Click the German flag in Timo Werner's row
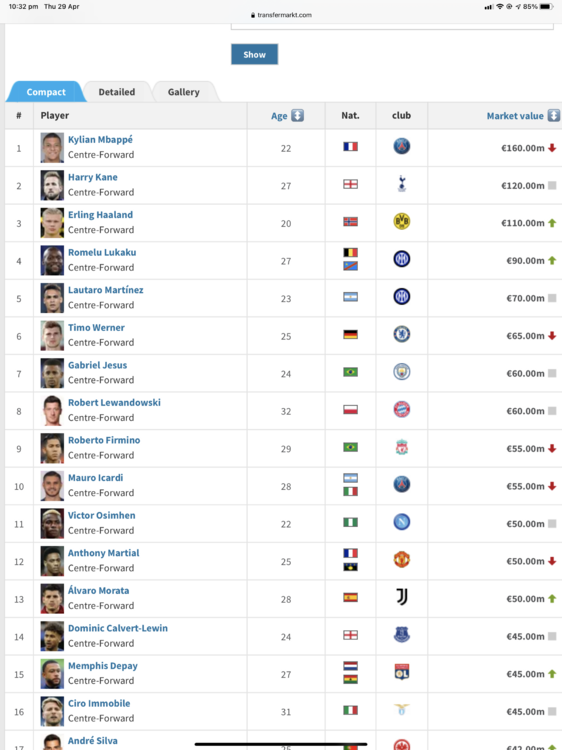The width and height of the screenshot is (562, 750). [x=351, y=334]
